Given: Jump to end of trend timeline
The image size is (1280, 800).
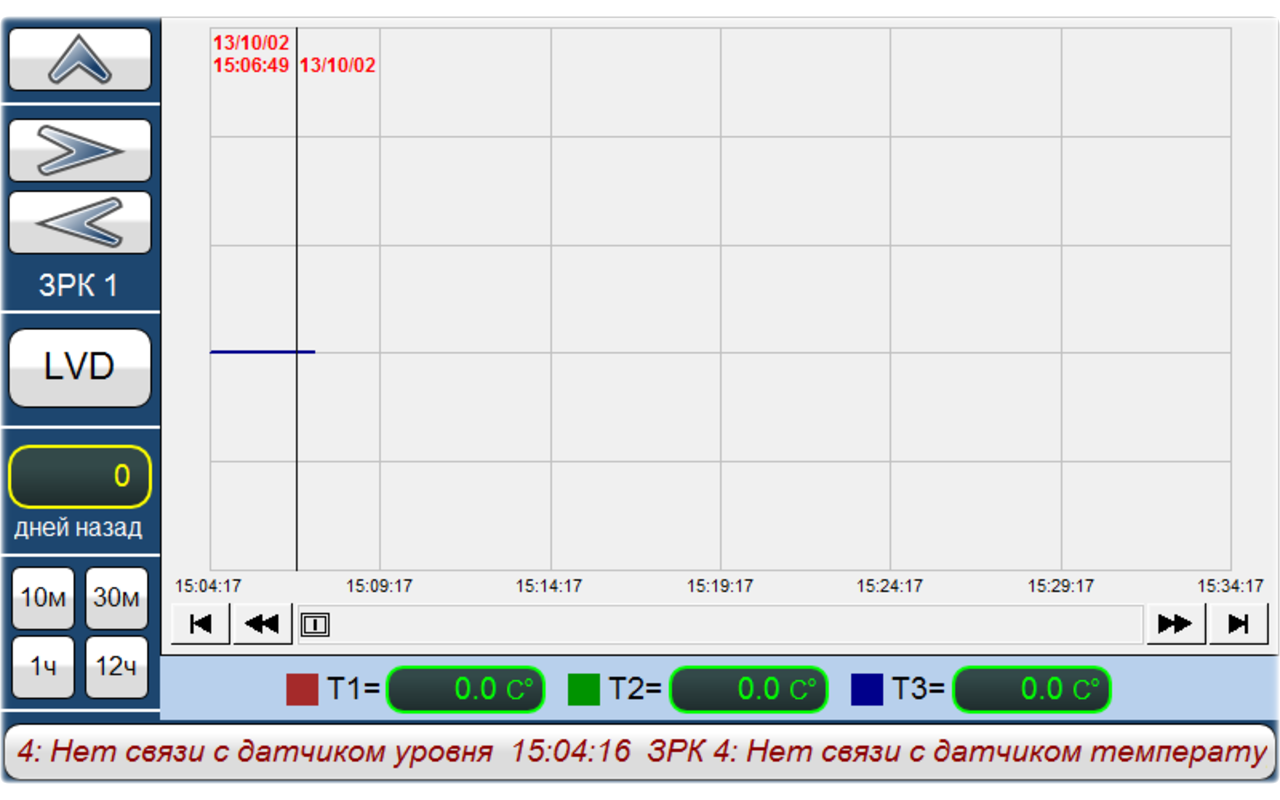Looking at the screenshot, I should [1238, 624].
